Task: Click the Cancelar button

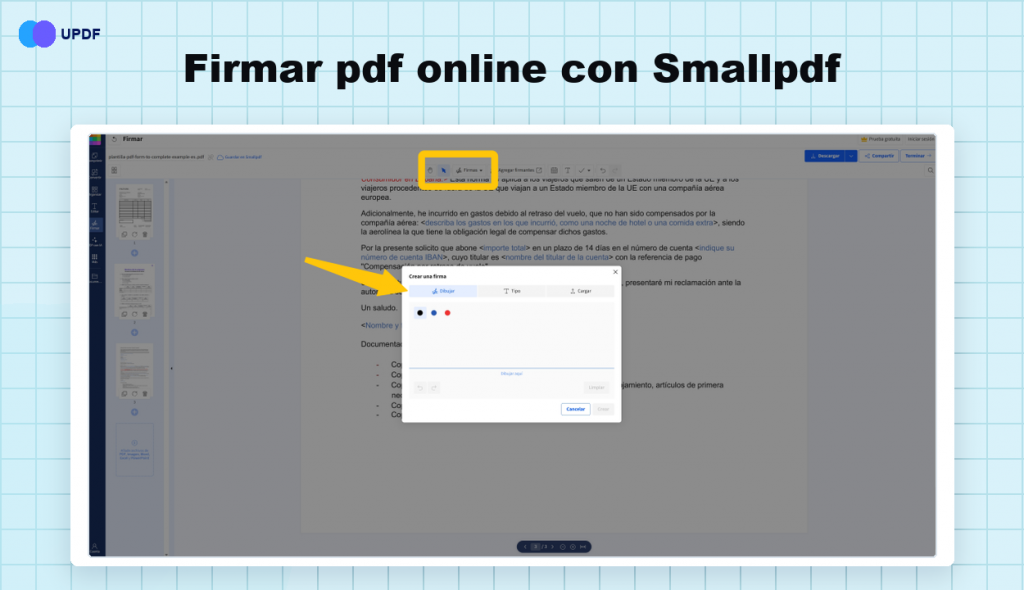Action: click(x=575, y=409)
